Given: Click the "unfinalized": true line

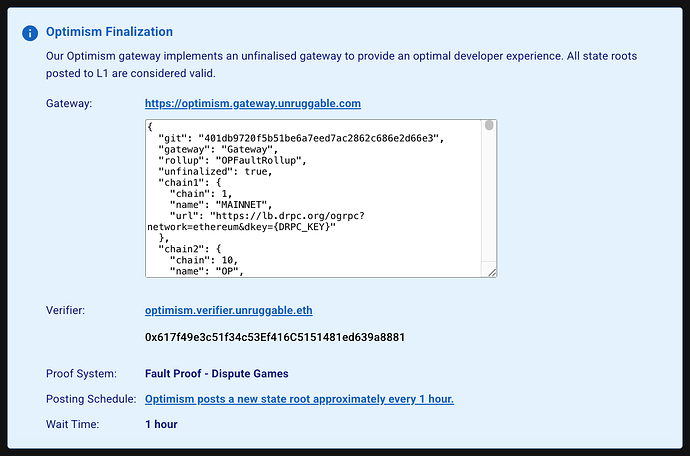Looking at the screenshot, I should tap(215, 171).
